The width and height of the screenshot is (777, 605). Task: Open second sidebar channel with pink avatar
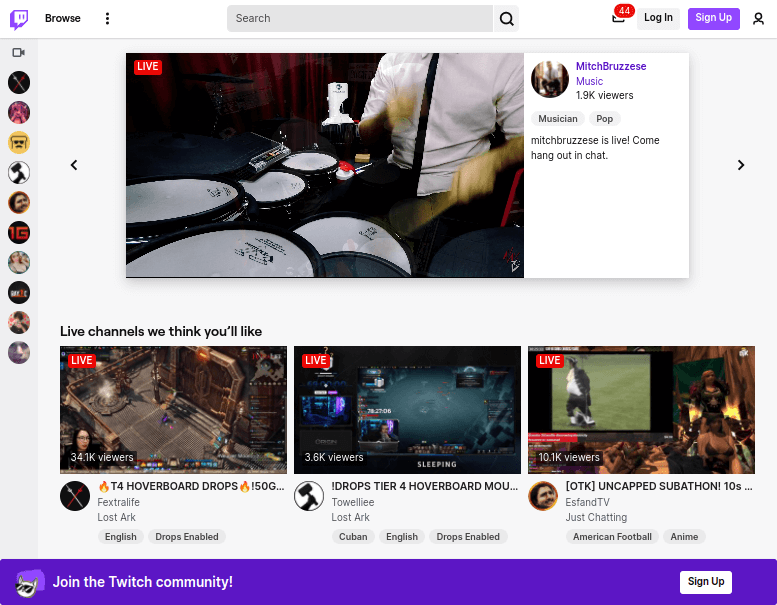(19, 112)
